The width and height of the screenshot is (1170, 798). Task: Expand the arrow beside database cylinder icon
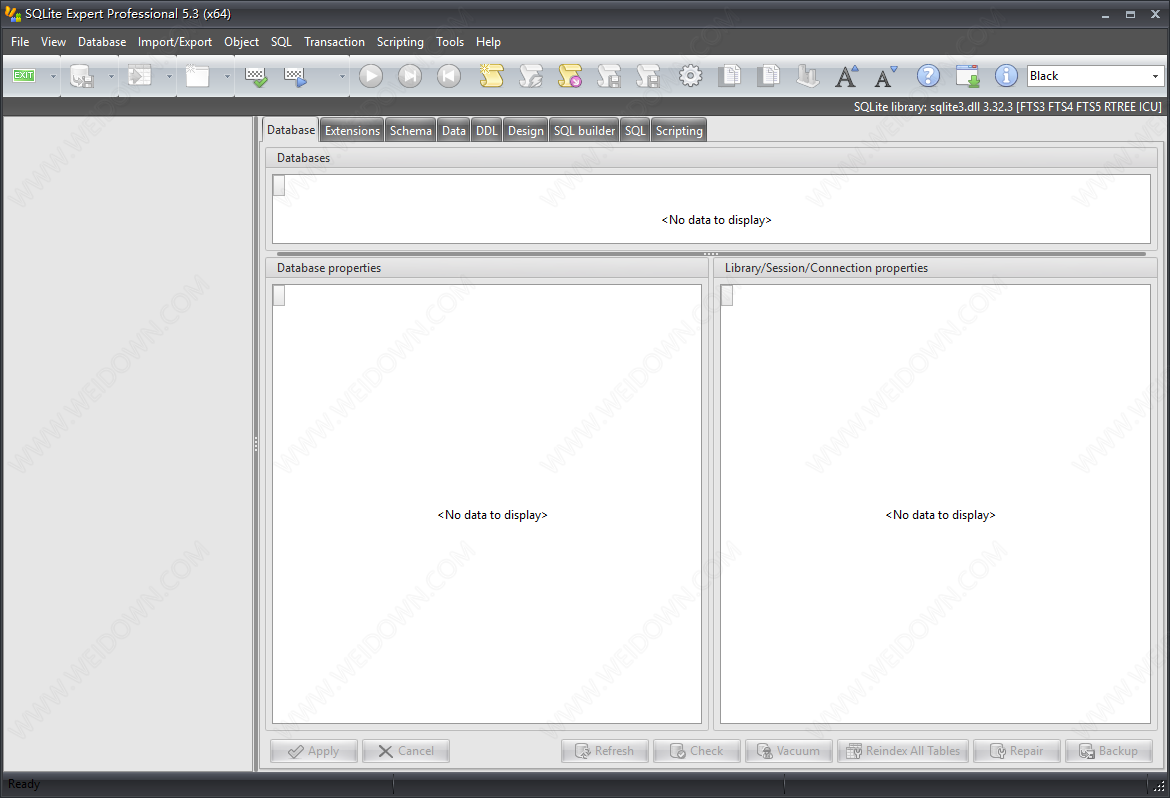pyautogui.click(x=111, y=76)
